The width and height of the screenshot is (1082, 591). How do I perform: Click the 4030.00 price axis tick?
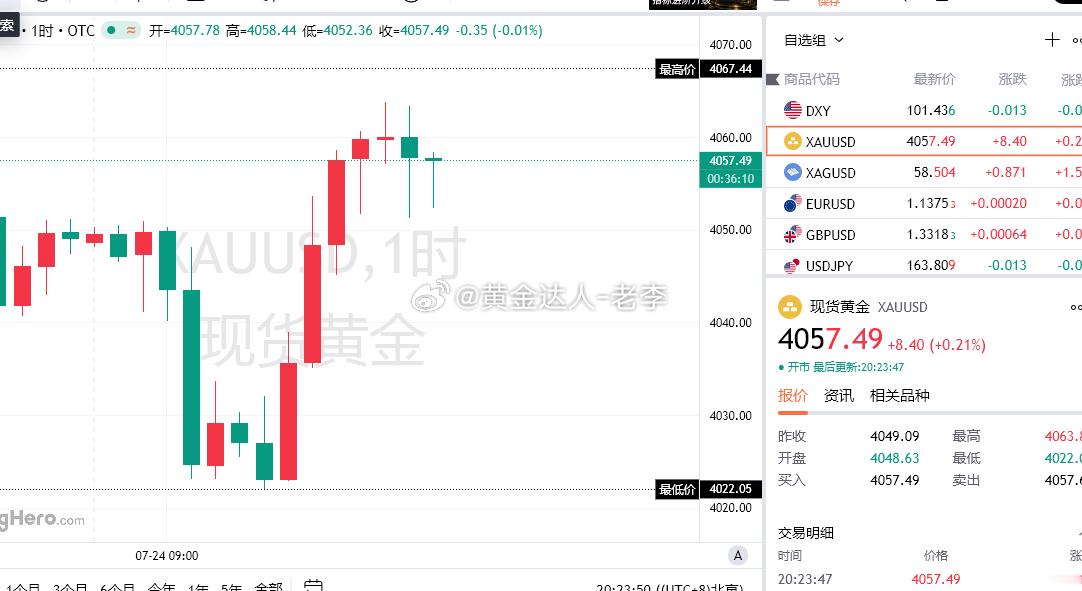coord(731,416)
